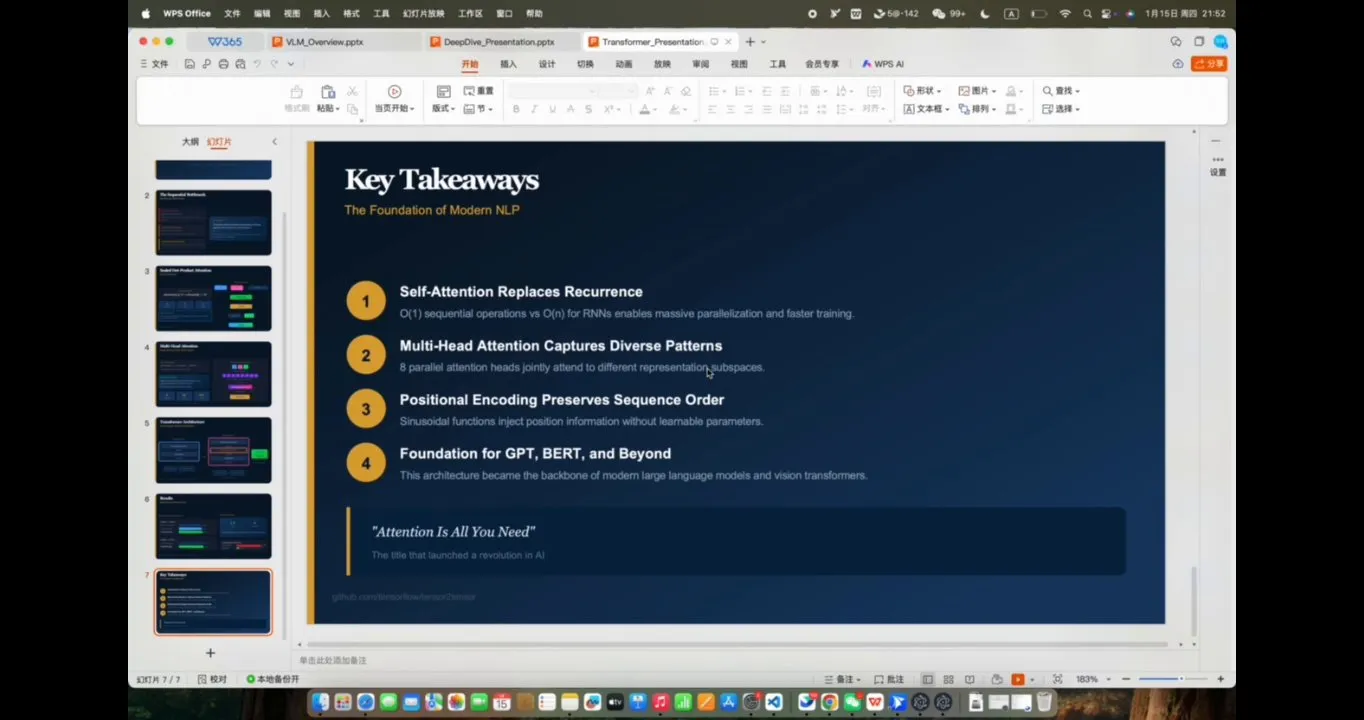Select slide 6 Results thumbnail
The width and height of the screenshot is (1364, 720).
click(213, 526)
